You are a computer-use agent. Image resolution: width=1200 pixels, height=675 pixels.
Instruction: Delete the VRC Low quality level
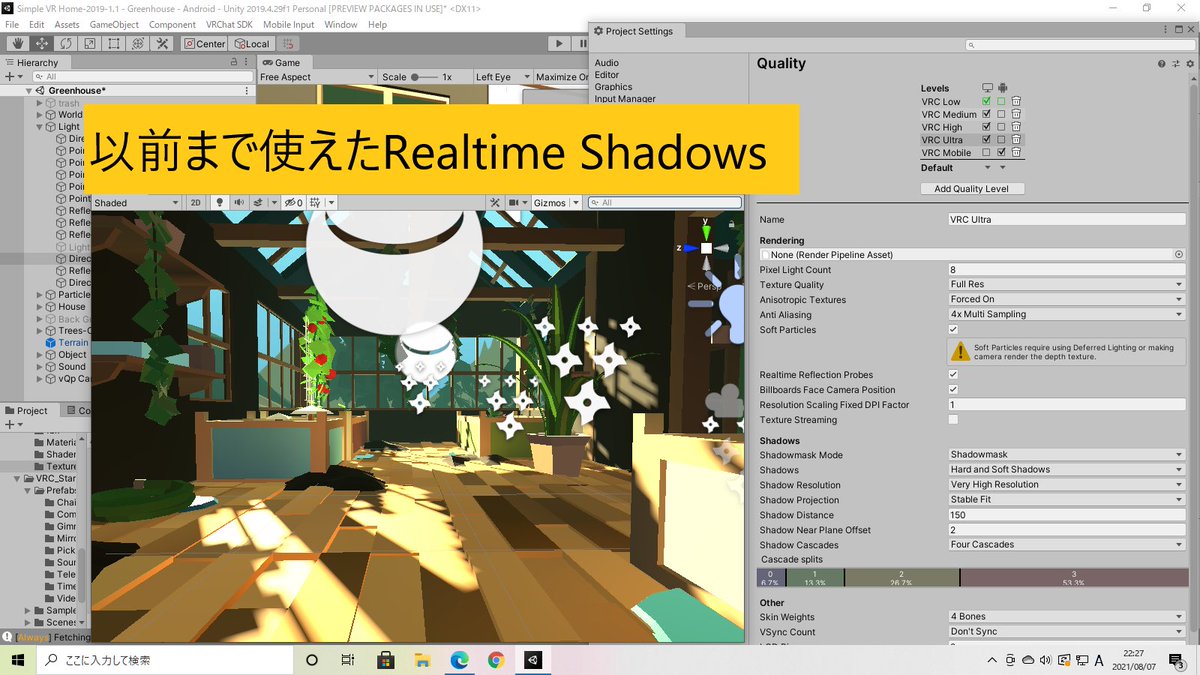click(1016, 101)
